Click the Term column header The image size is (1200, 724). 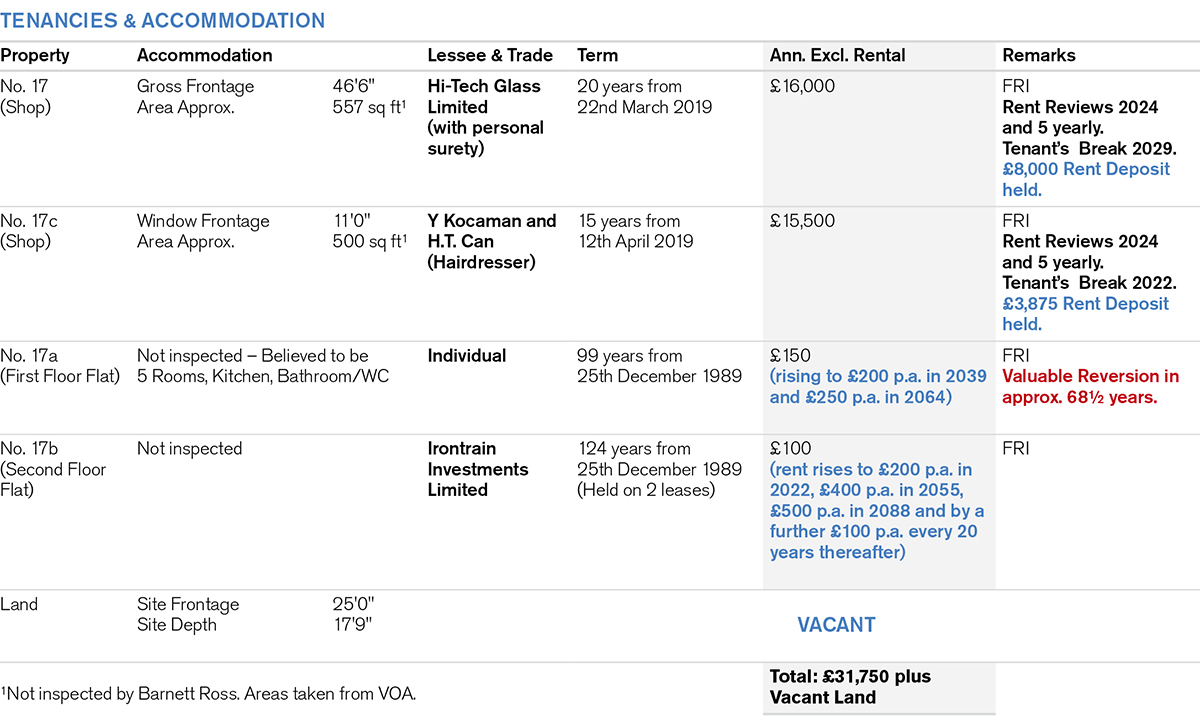pos(597,56)
